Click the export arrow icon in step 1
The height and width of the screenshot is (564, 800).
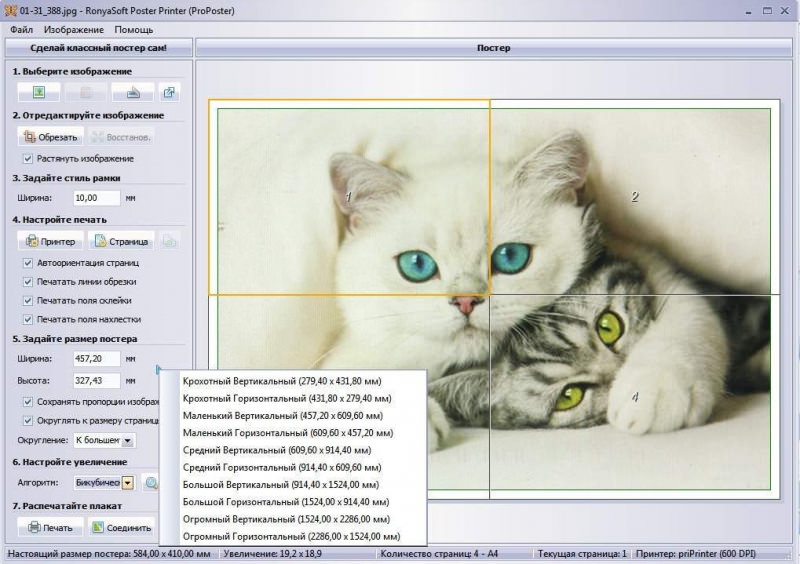tap(169, 92)
